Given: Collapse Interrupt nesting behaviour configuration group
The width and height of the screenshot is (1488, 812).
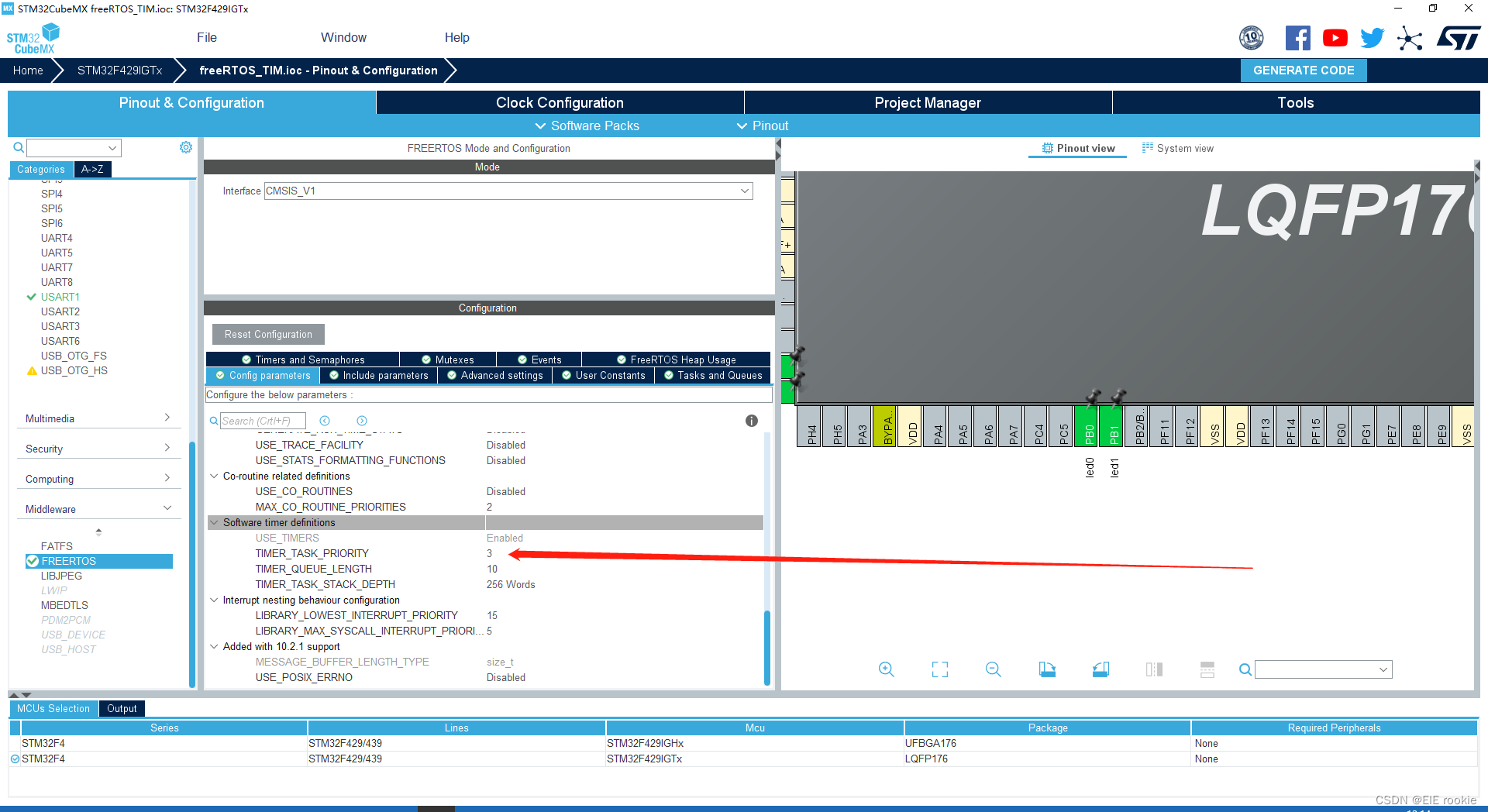Looking at the screenshot, I should coord(214,600).
